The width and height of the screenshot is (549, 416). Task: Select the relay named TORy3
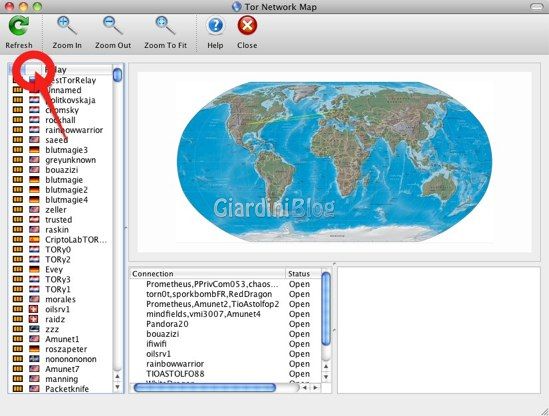(x=58, y=279)
